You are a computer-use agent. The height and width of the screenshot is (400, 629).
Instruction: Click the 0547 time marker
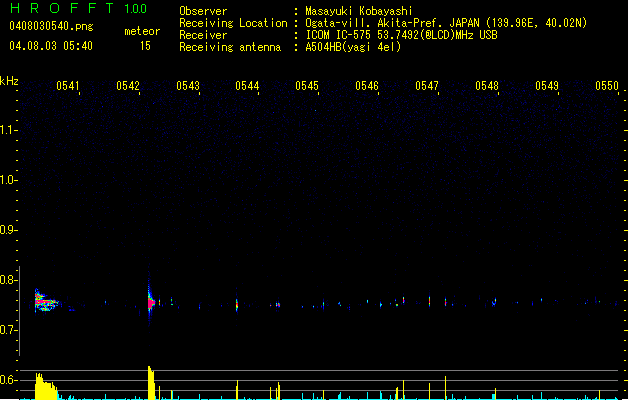tap(427, 86)
